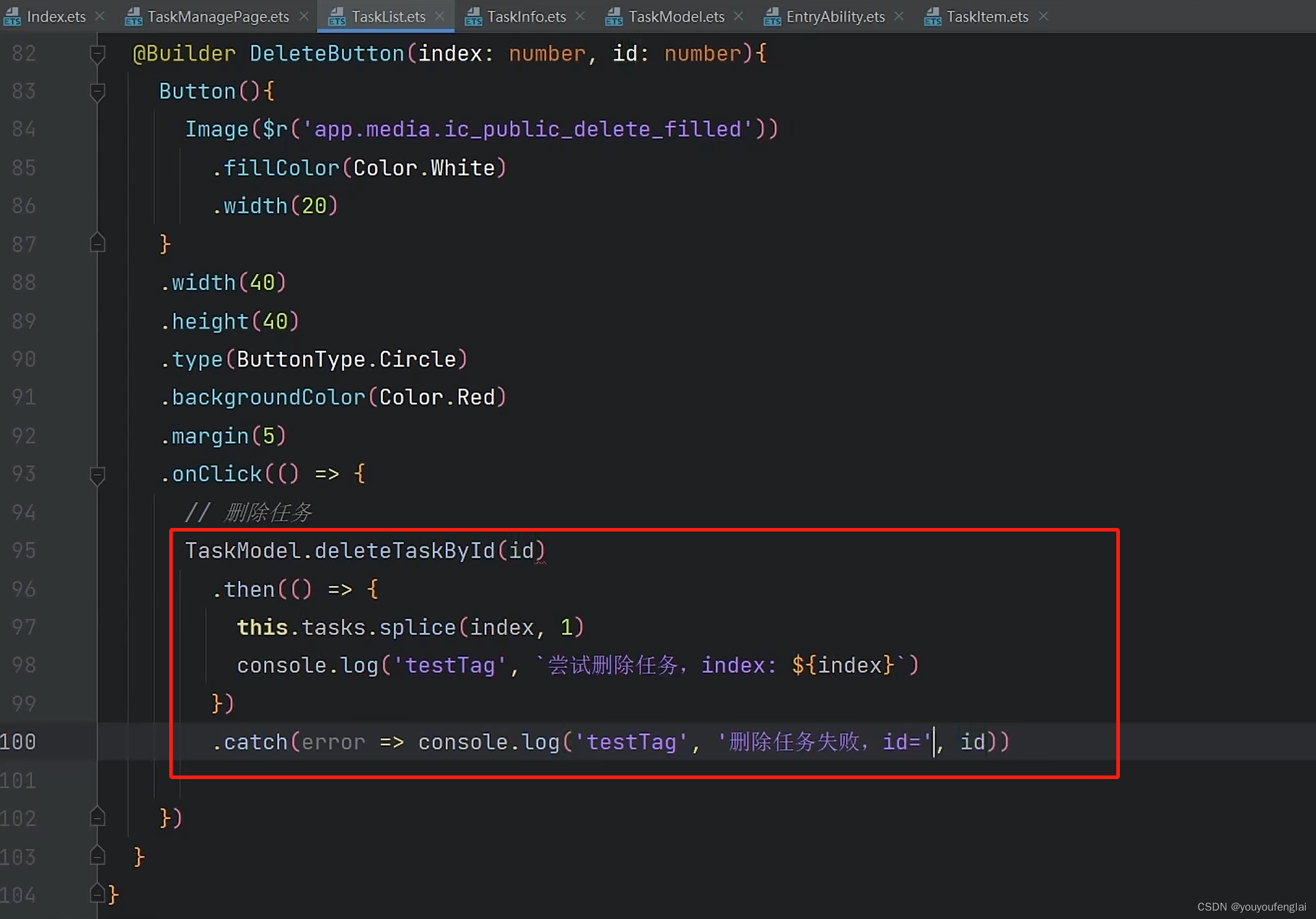Click the ETS file icon on TaskModel.ets tab

tap(614, 17)
